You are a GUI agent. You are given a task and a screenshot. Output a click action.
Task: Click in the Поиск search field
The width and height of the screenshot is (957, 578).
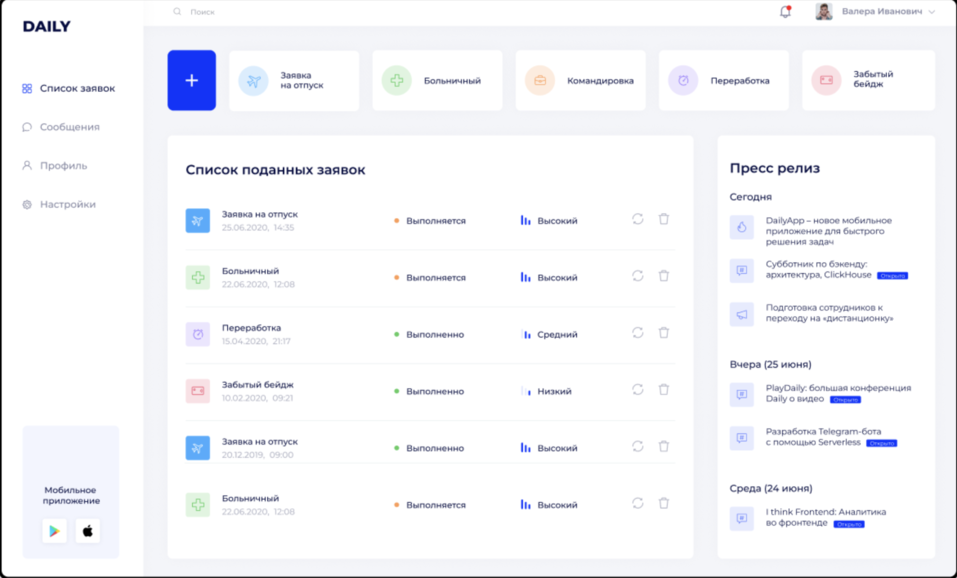300,12
